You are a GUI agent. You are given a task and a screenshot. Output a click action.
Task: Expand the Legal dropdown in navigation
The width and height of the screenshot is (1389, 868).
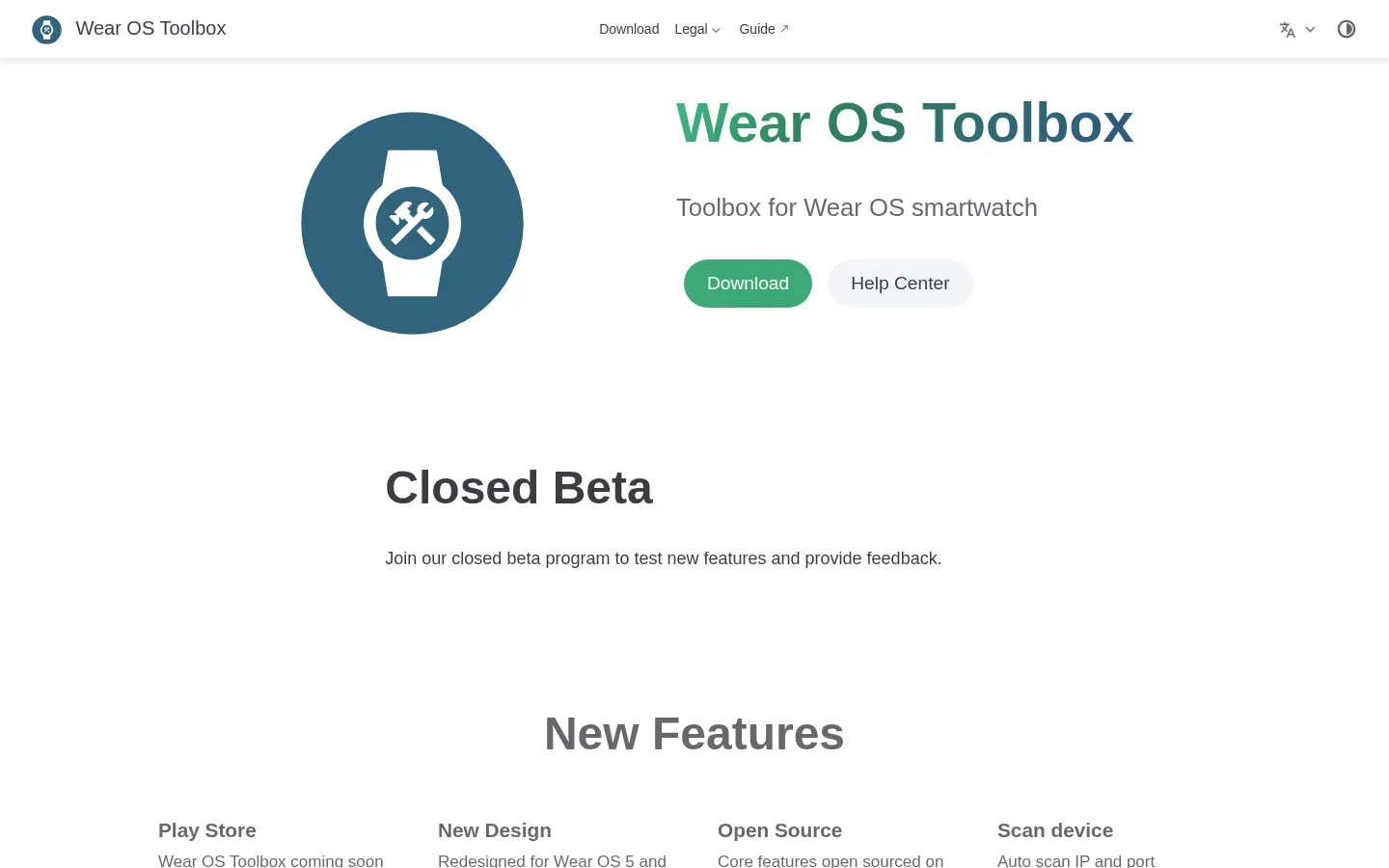(697, 29)
